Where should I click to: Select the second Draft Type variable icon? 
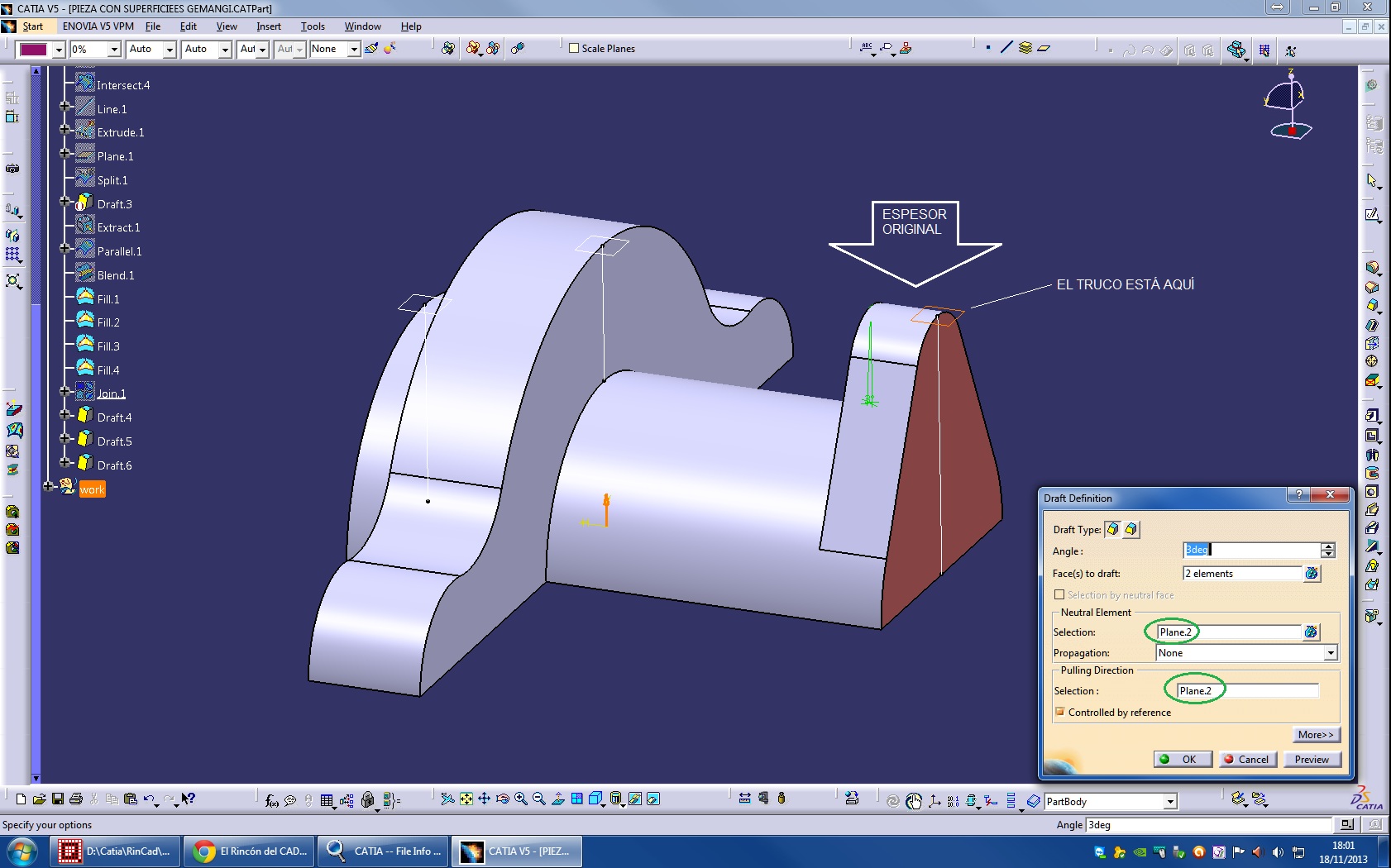coord(1130,529)
